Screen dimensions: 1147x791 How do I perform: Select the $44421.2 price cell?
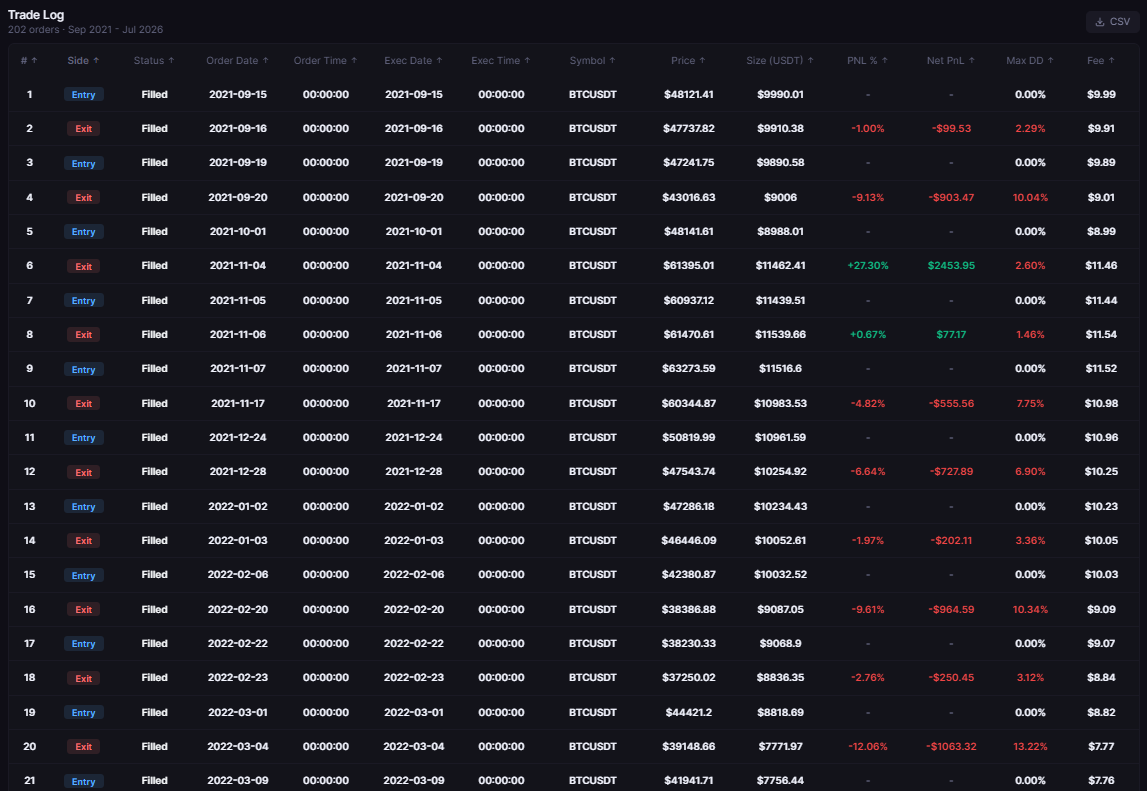pos(688,712)
